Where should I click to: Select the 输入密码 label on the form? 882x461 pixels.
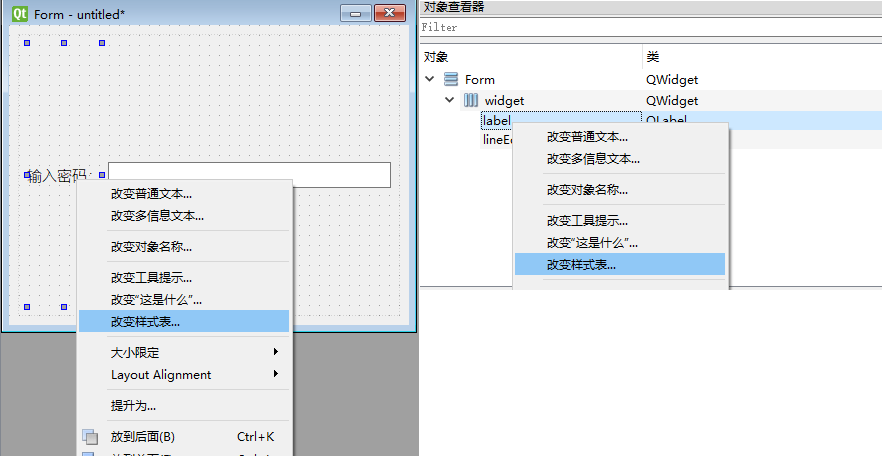coord(57,176)
